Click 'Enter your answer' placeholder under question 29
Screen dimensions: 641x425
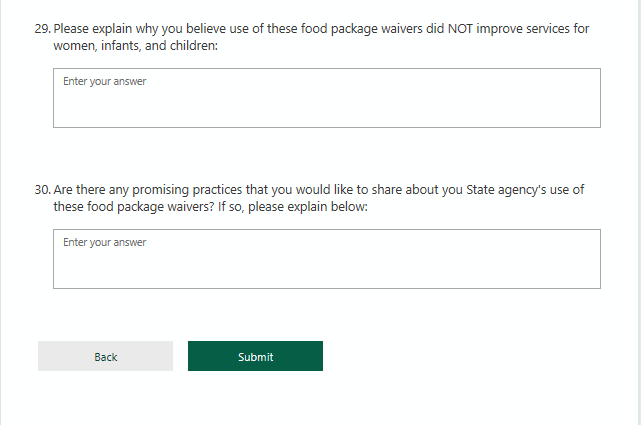click(104, 81)
